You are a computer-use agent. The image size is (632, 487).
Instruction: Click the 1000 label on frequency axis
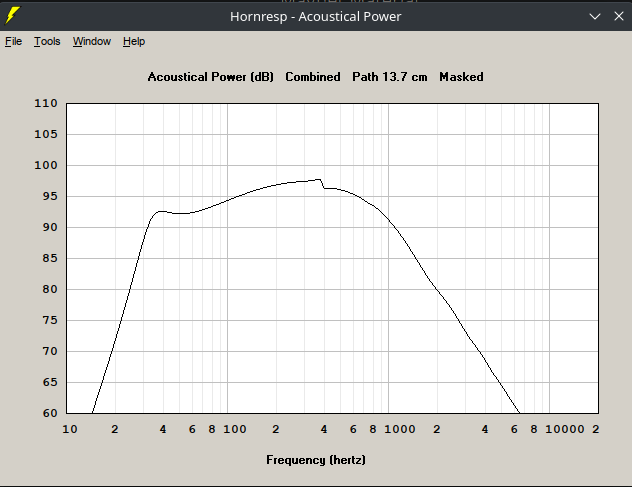tap(399, 429)
